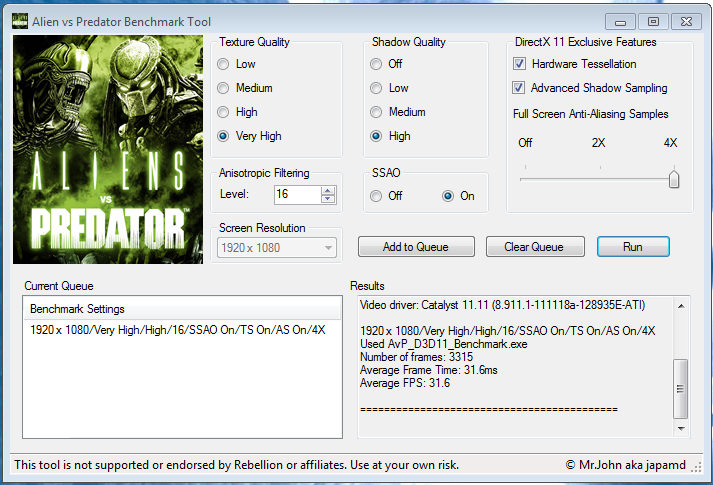
Task: Click the anisotropic Level input field
Action: coord(297,195)
